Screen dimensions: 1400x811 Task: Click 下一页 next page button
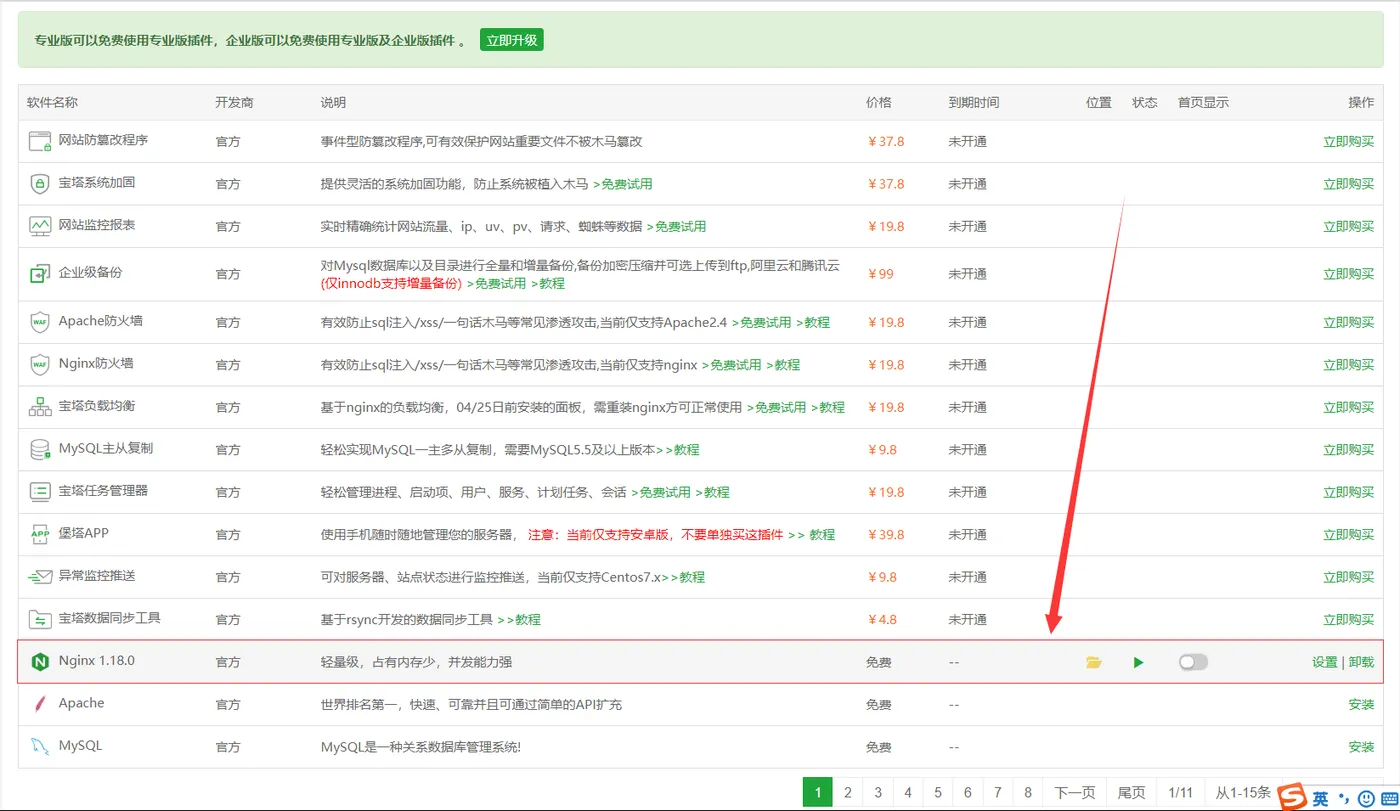[x=1075, y=793]
